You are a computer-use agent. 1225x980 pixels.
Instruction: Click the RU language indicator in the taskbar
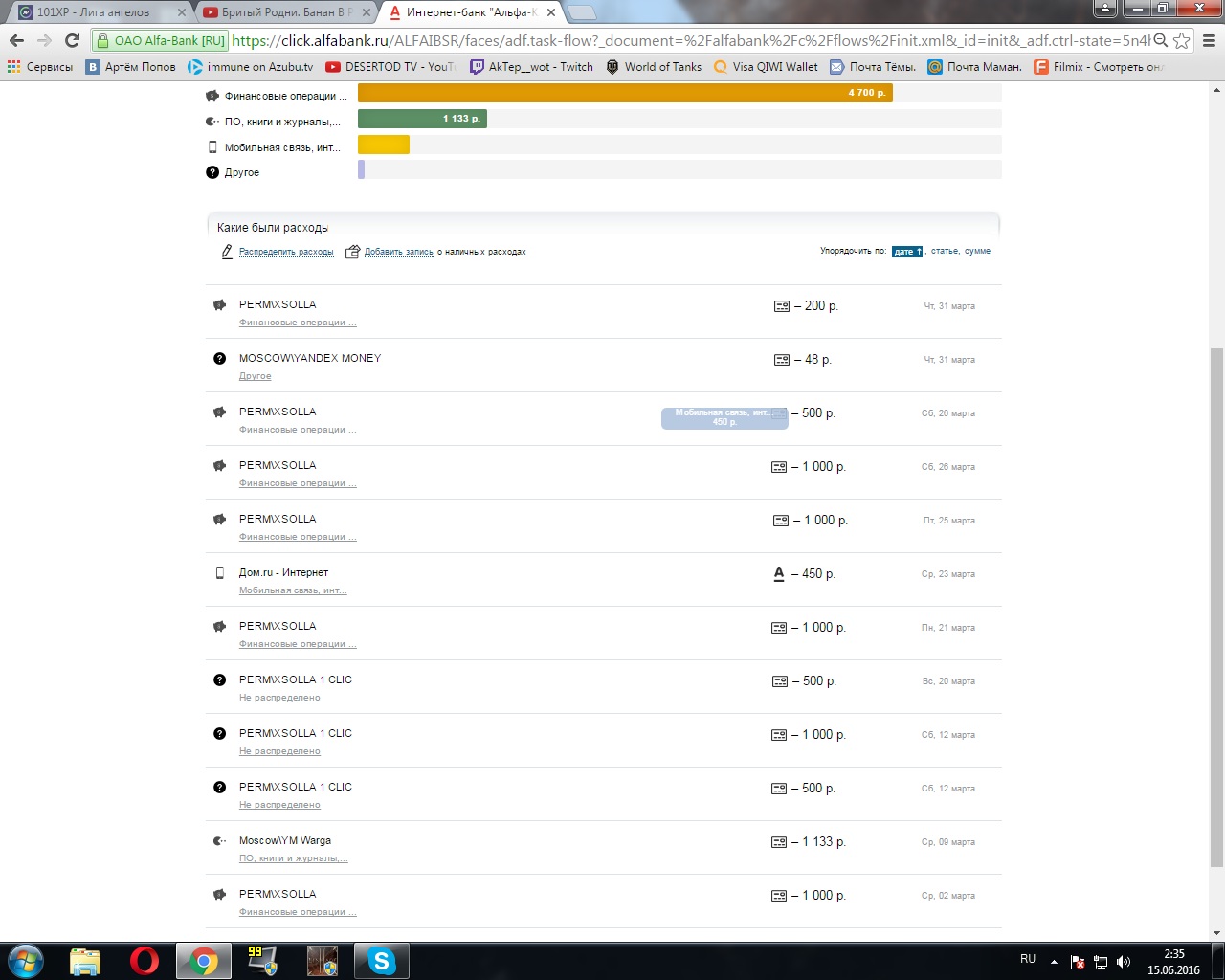click(x=1028, y=959)
